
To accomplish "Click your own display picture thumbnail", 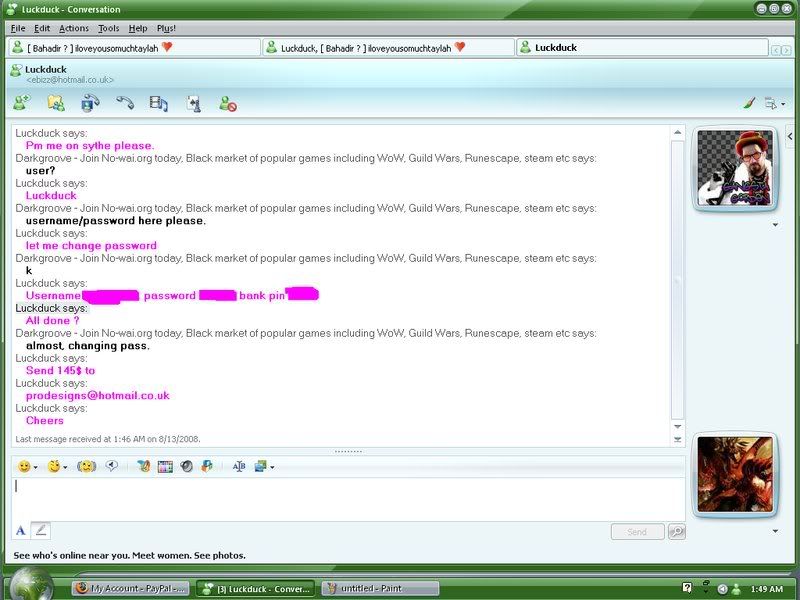I will 735,474.
